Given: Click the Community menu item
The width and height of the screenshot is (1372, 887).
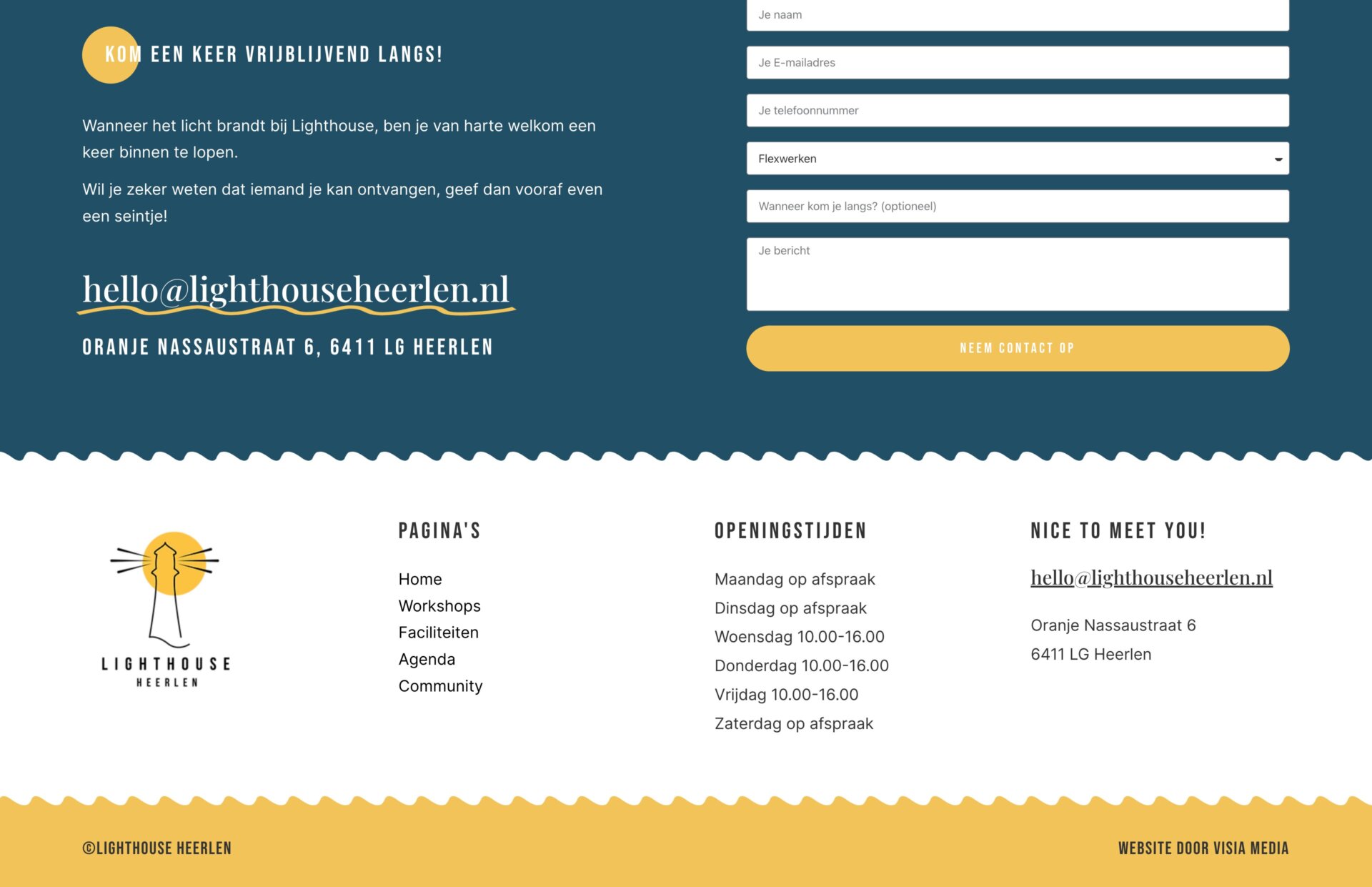Looking at the screenshot, I should [440, 685].
